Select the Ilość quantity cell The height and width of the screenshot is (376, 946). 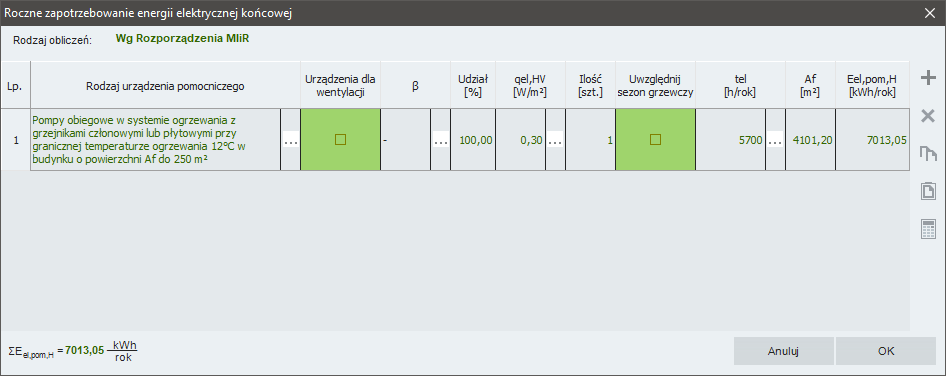[x=591, y=140]
